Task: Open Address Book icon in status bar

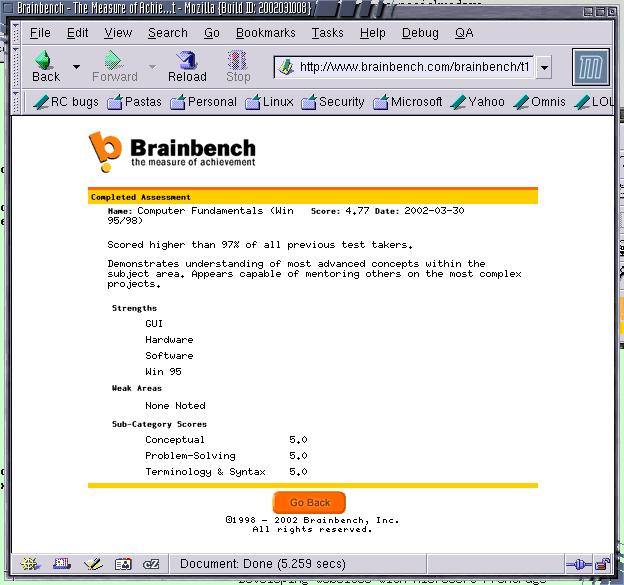Action: [x=123, y=564]
